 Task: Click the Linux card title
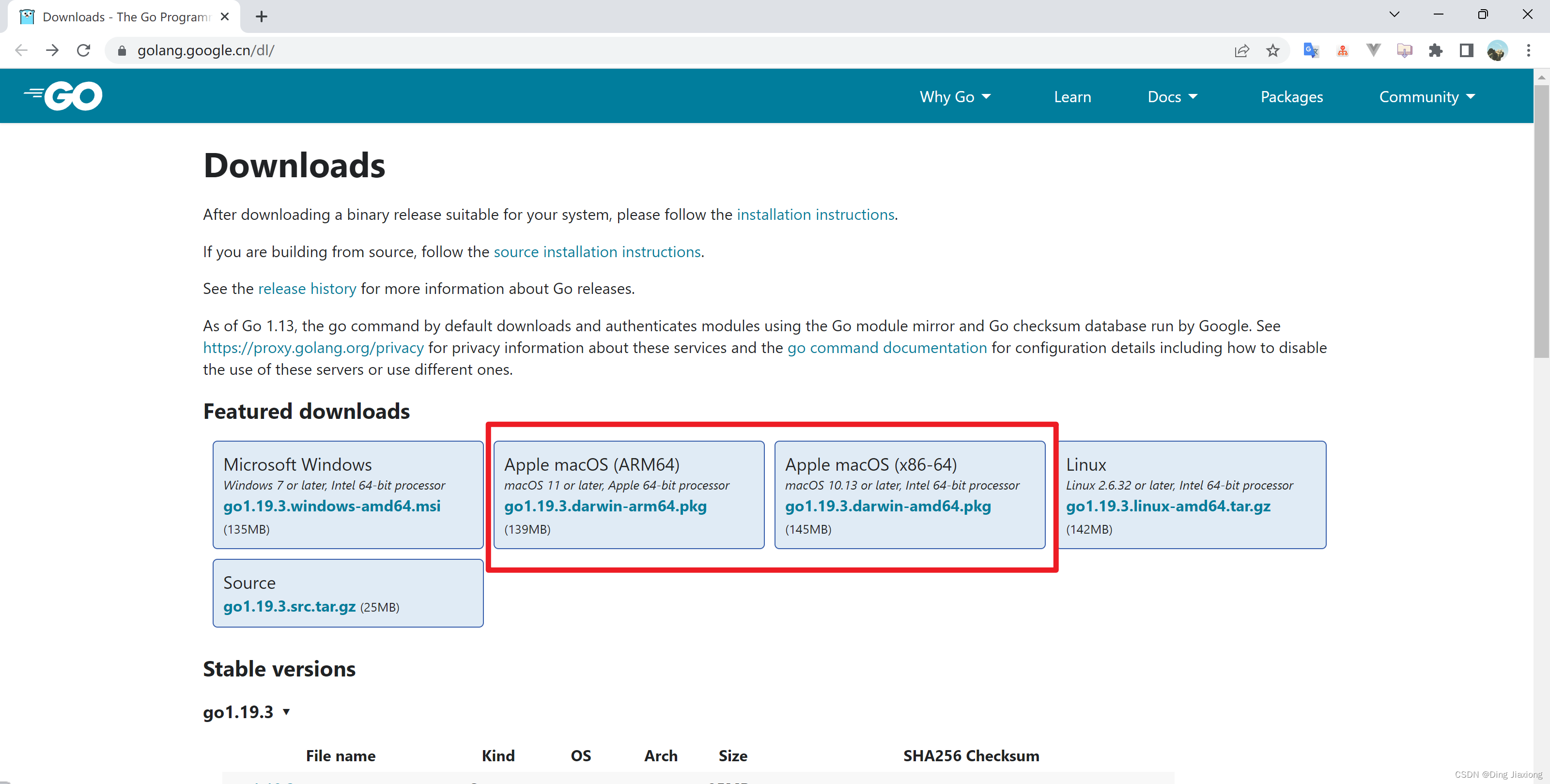[1086, 464]
